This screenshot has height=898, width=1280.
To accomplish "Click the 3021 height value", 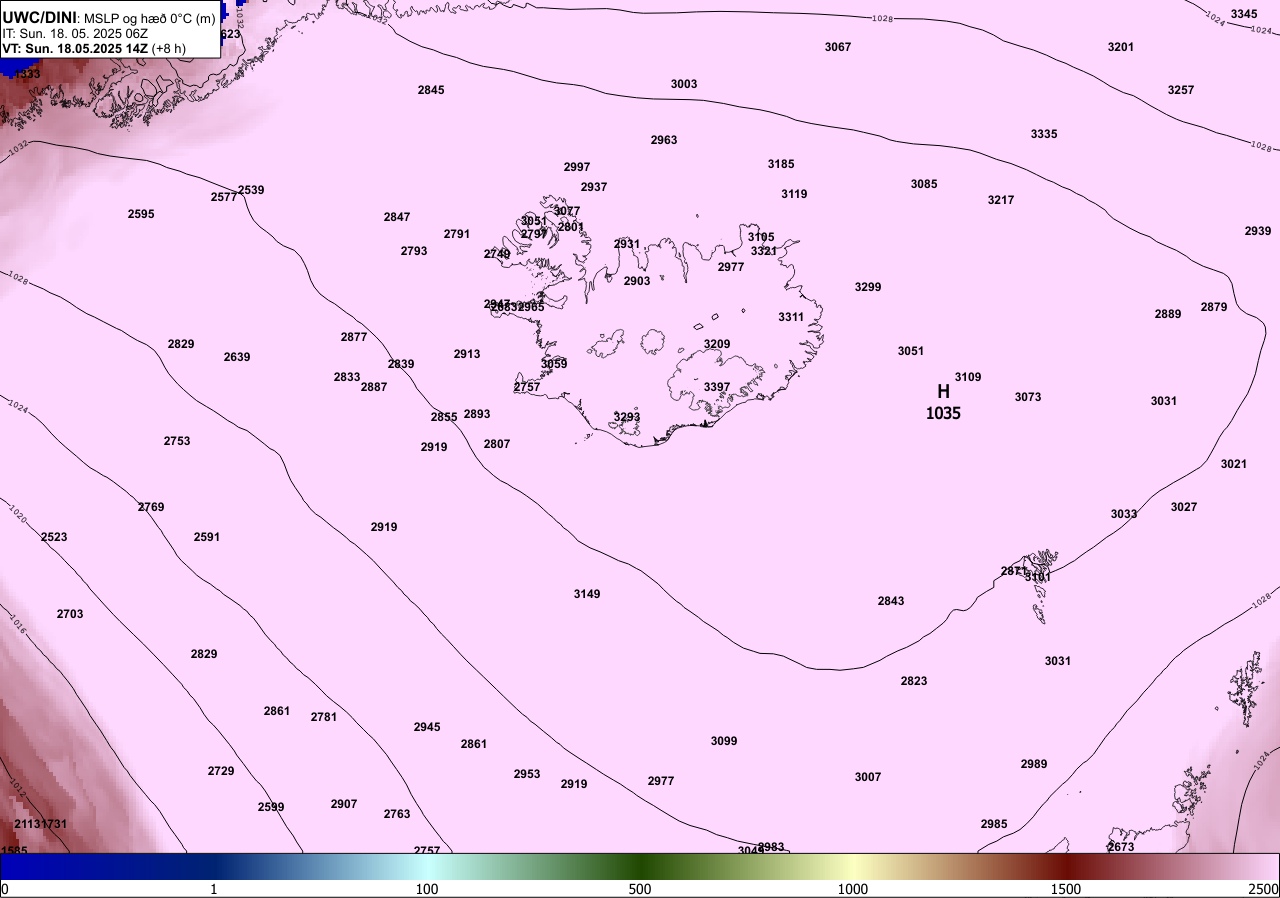I will pyautogui.click(x=1234, y=464).
